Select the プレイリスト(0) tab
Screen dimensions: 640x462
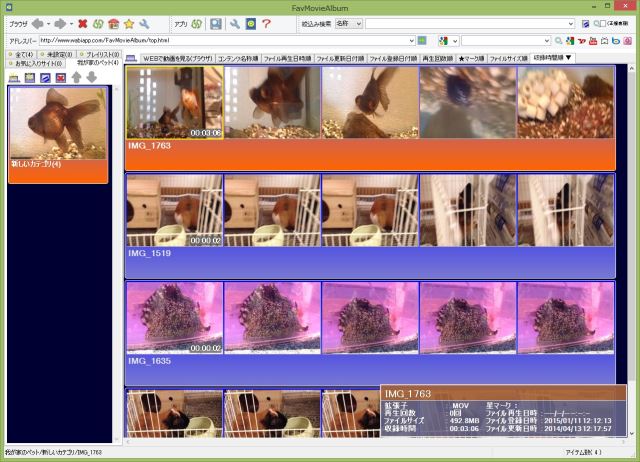(x=100, y=54)
